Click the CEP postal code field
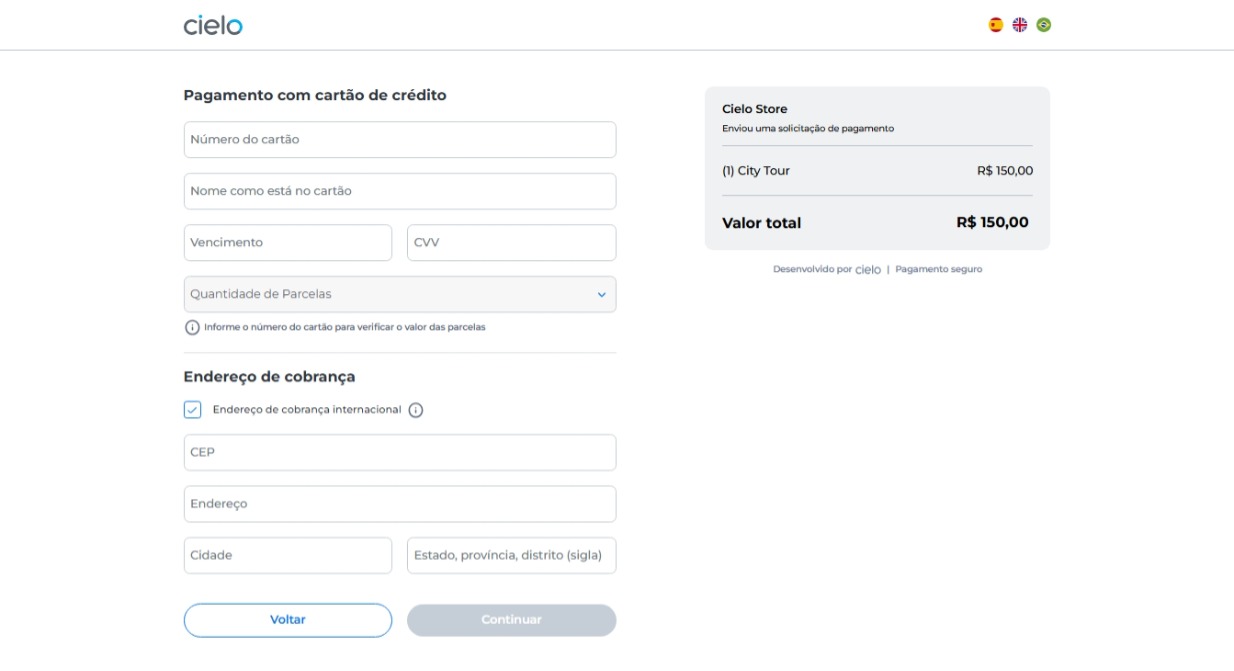This screenshot has height=671, width=1234. click(399, 452)
